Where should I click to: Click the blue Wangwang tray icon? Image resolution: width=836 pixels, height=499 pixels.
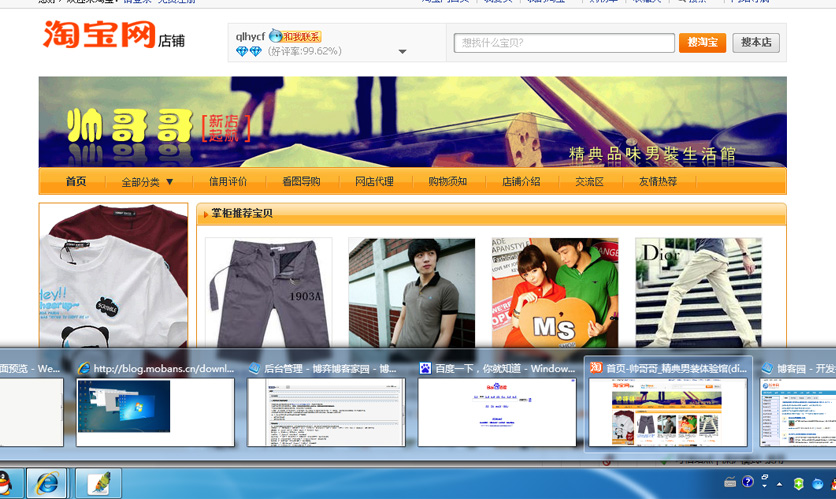[x=817, y=484]
